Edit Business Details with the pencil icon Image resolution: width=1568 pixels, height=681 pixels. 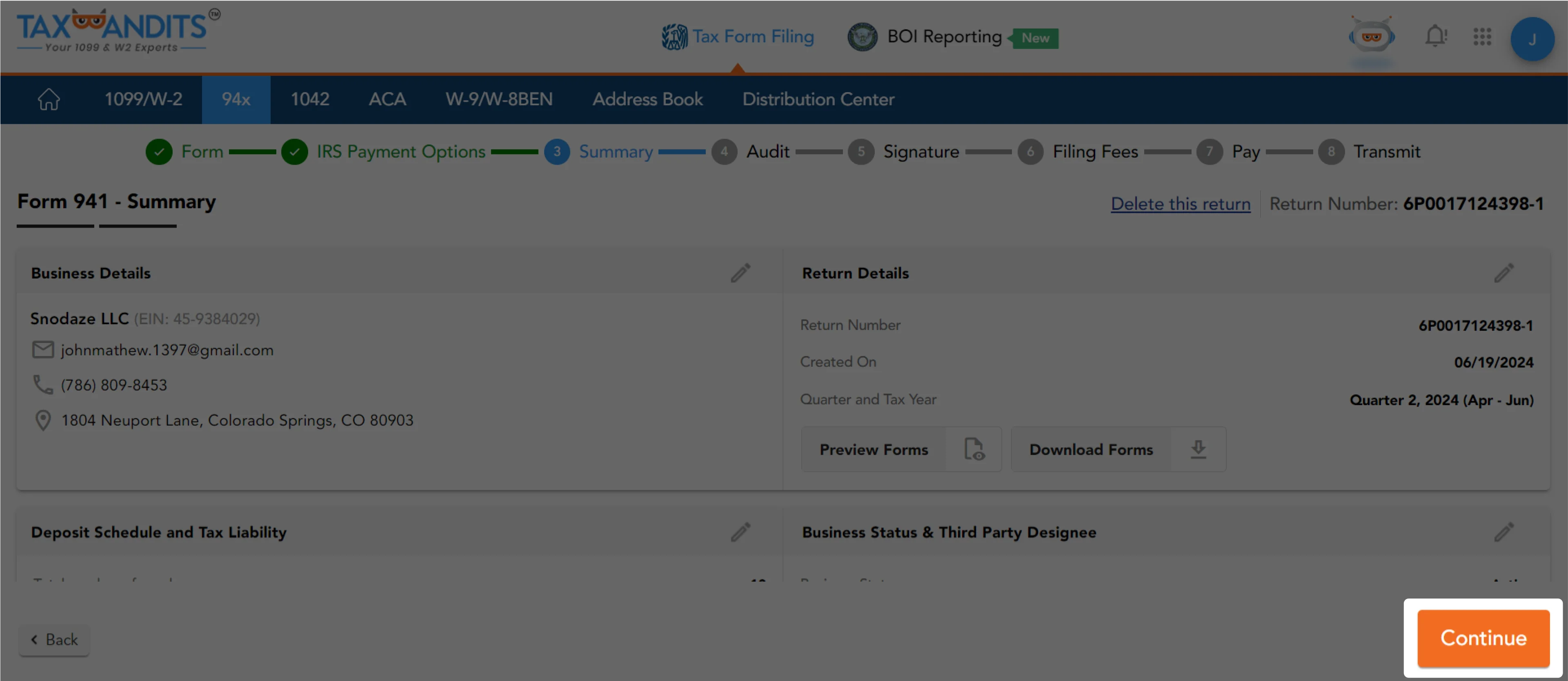[x=740, y=273]
